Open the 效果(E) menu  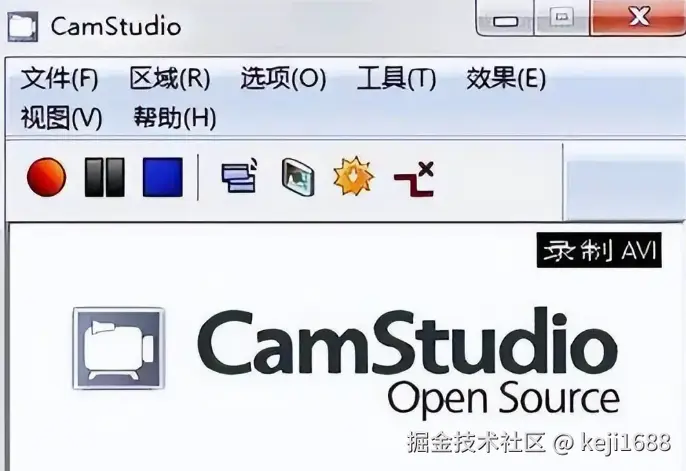pyautogui.click(x=506, y=79)
